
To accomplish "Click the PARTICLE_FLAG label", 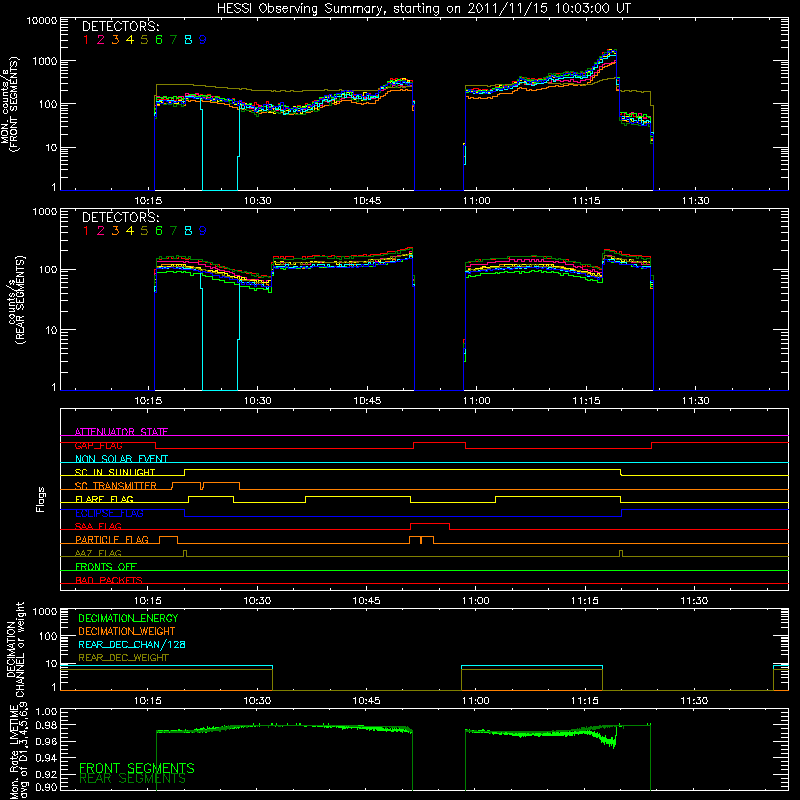I will point(112,539).
